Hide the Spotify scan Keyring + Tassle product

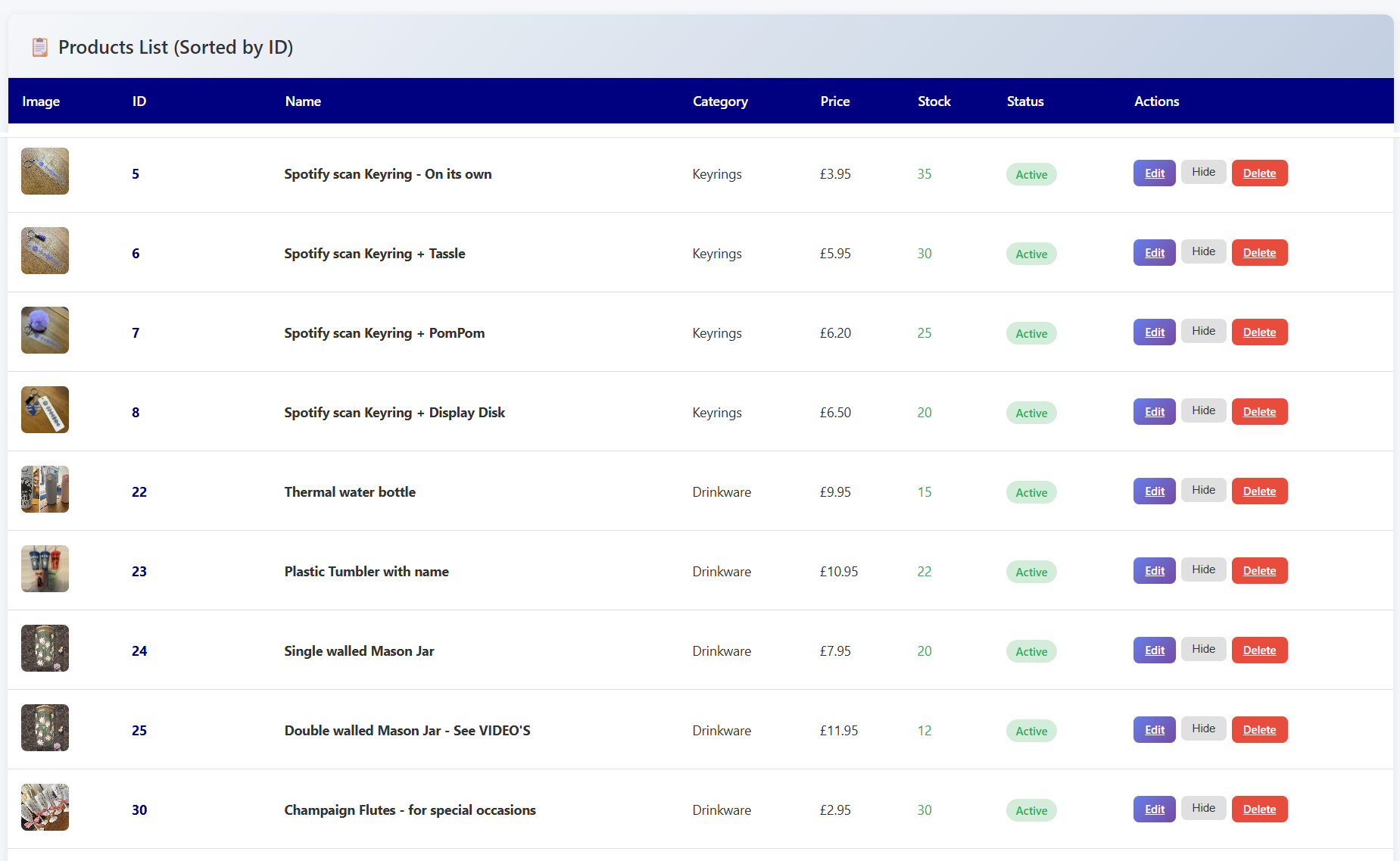coord(1203,252)
